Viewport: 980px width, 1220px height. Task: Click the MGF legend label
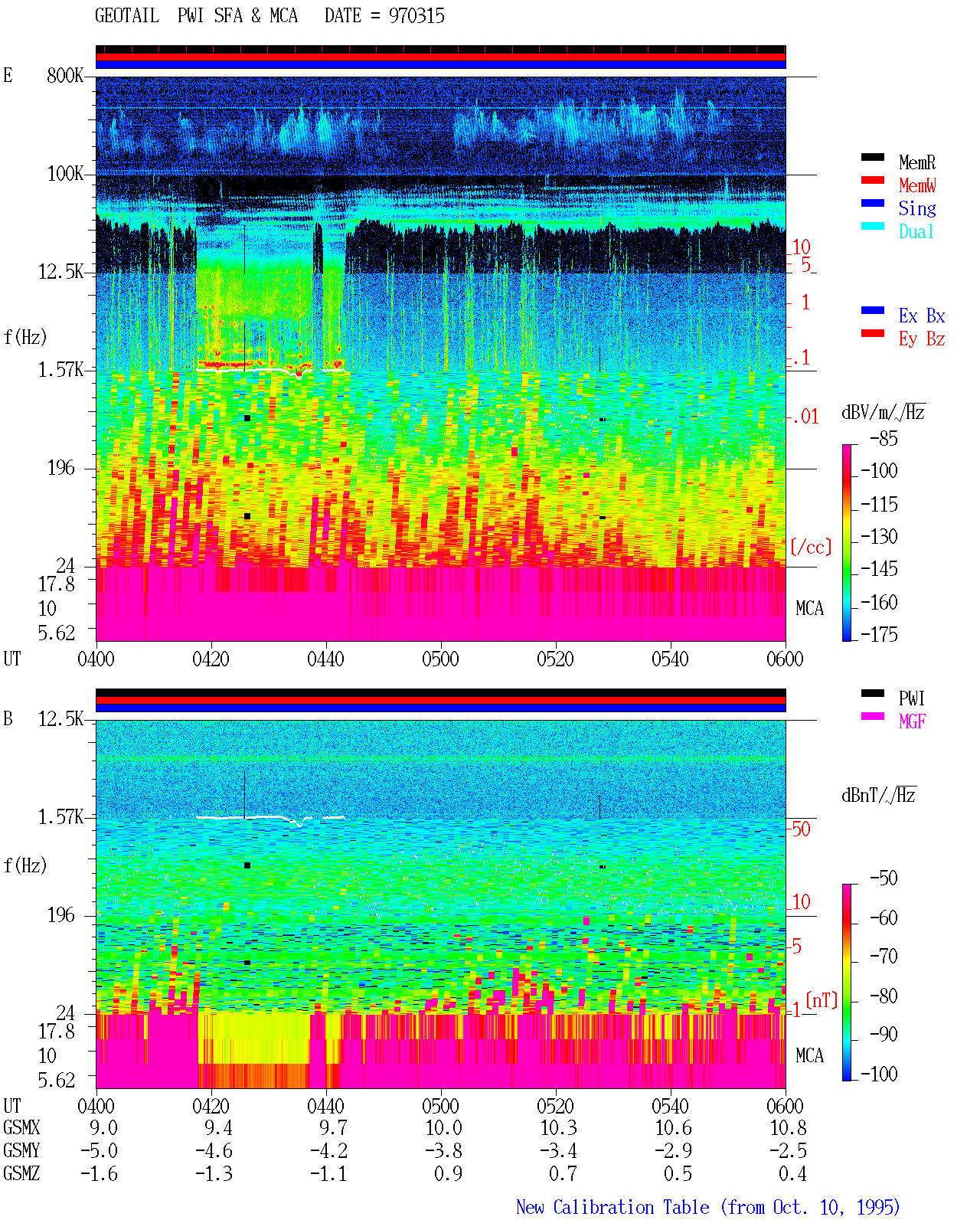tap(912, 721)
